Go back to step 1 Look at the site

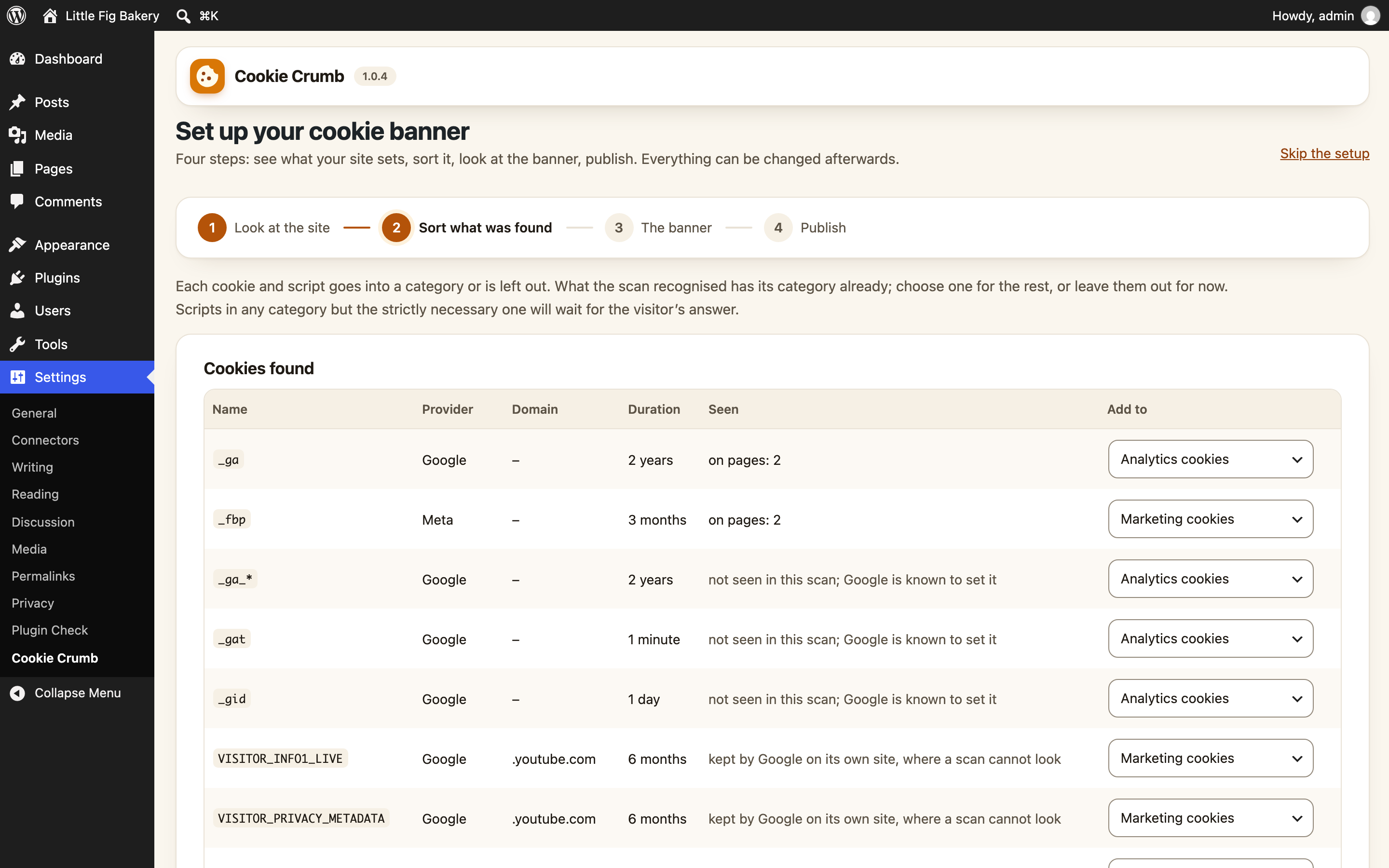tap(264, 228)
